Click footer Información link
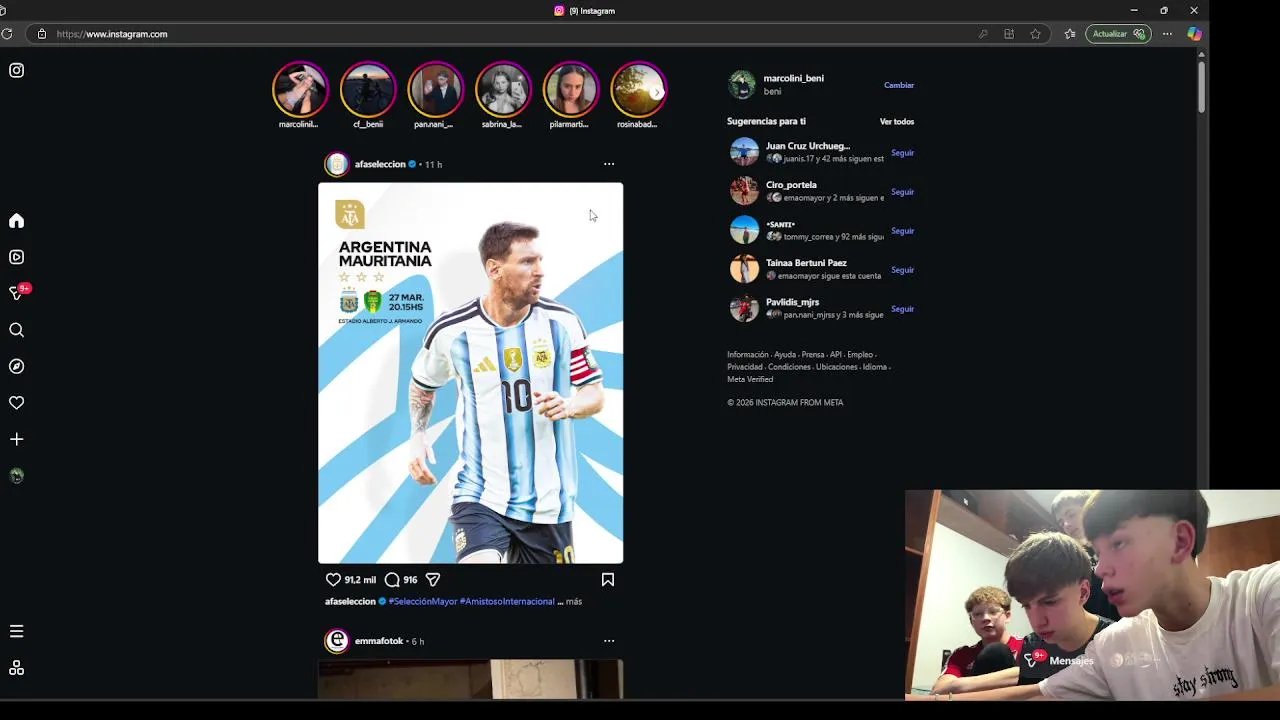 (748, 355)
